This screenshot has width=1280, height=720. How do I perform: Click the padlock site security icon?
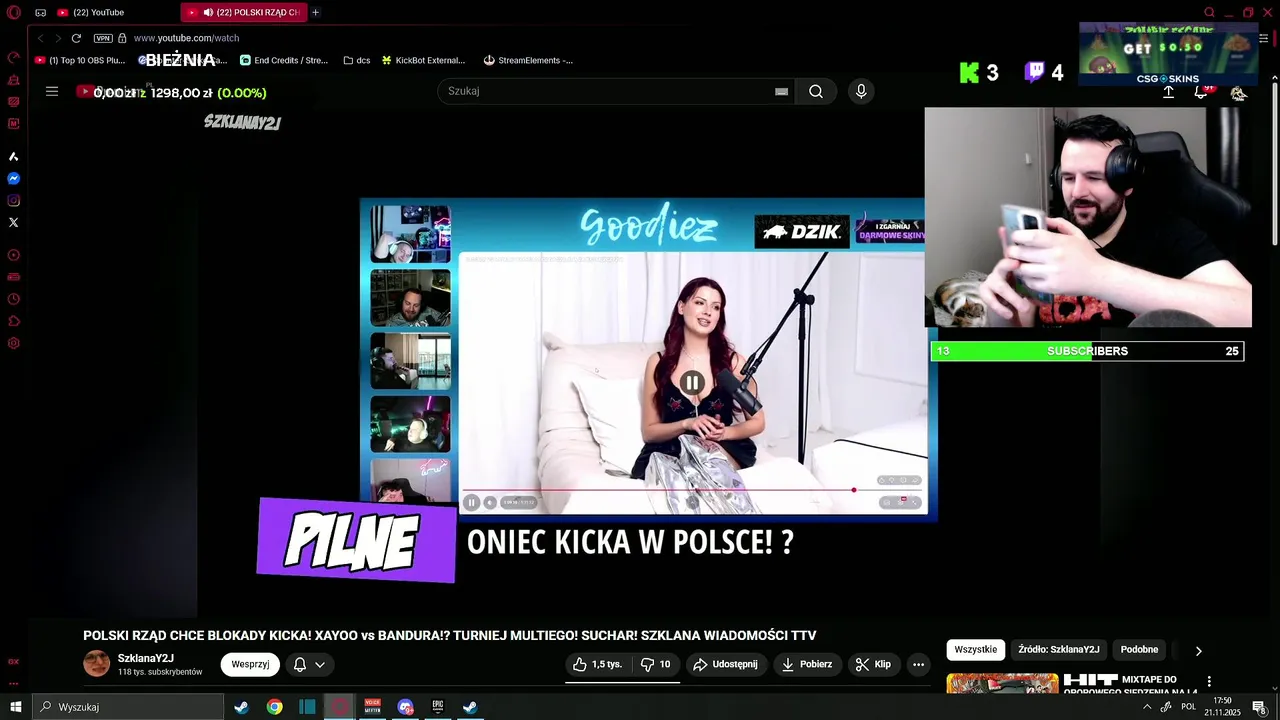[x=122, y=38]
